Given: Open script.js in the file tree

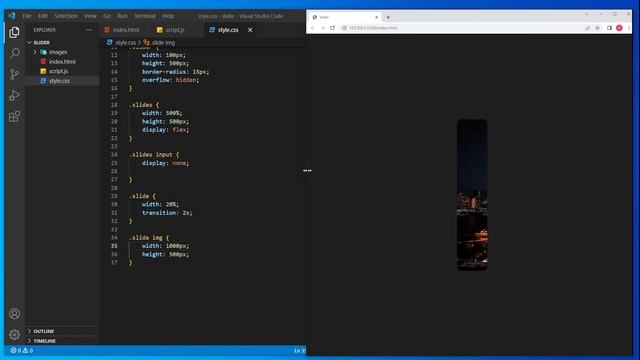Looking at the screenshot, I should [x=58, y=71].
